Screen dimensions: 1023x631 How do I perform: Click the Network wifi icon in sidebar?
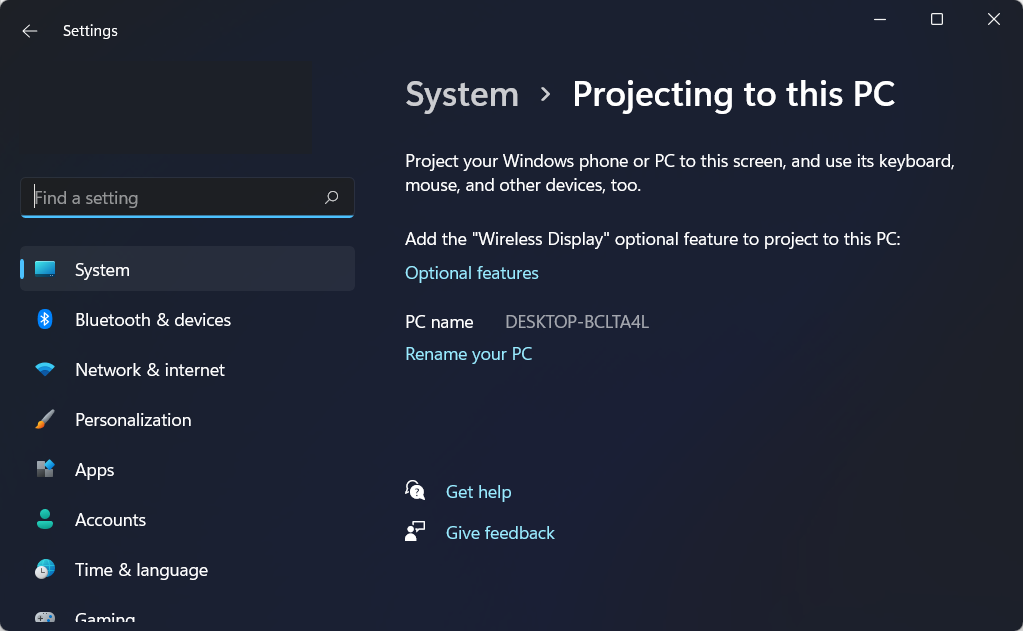(x=45, y=370)
